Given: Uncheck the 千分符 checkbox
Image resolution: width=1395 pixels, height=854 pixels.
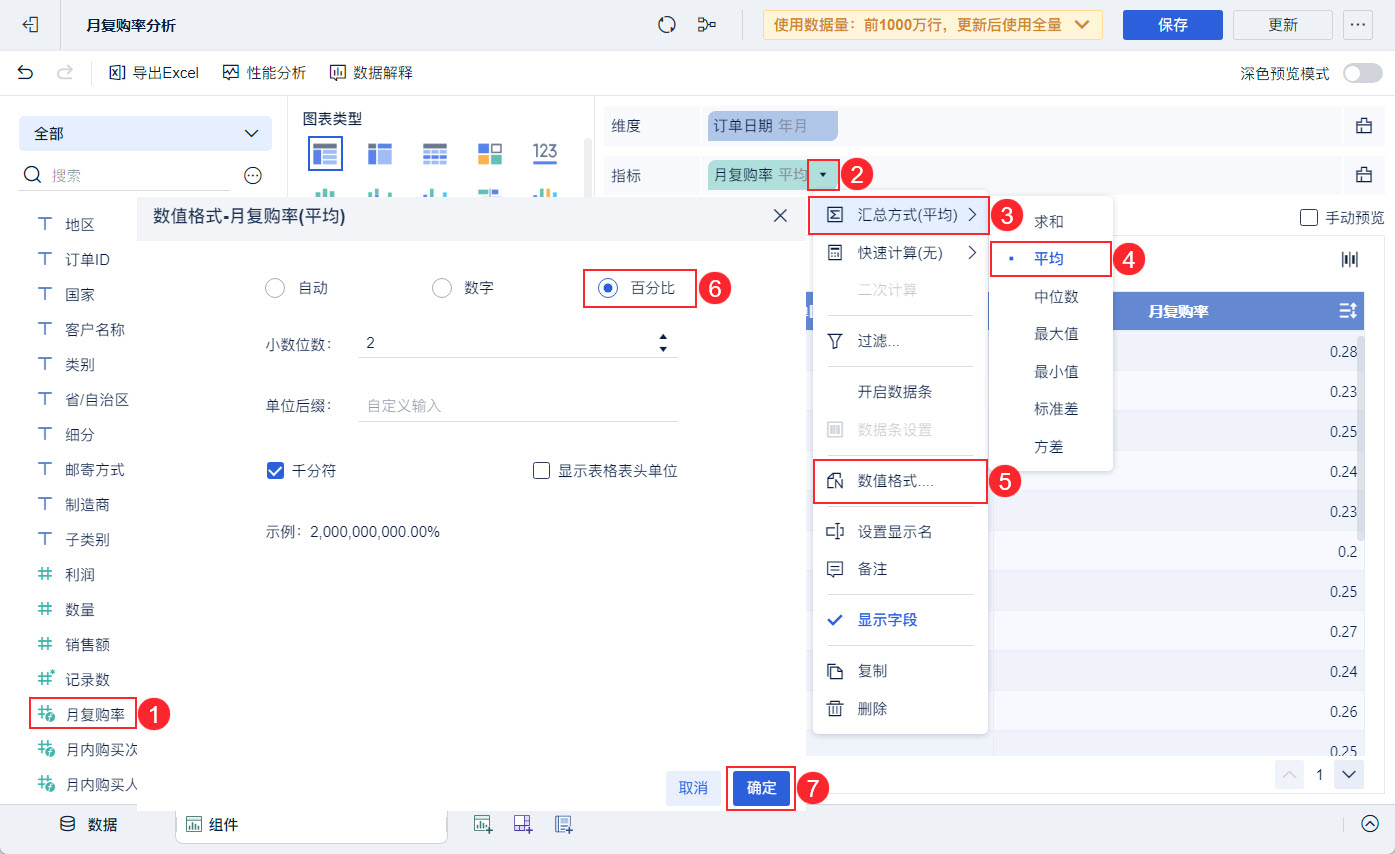Looking at the screenshot, I should point(276,470).
